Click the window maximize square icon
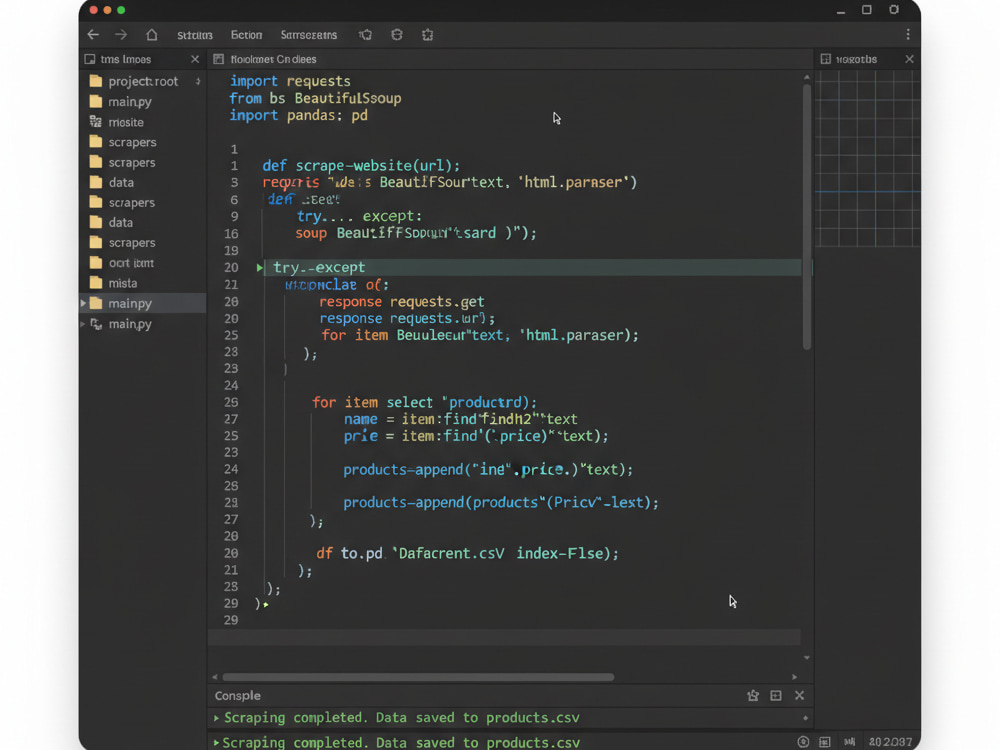 pos(867,10)
